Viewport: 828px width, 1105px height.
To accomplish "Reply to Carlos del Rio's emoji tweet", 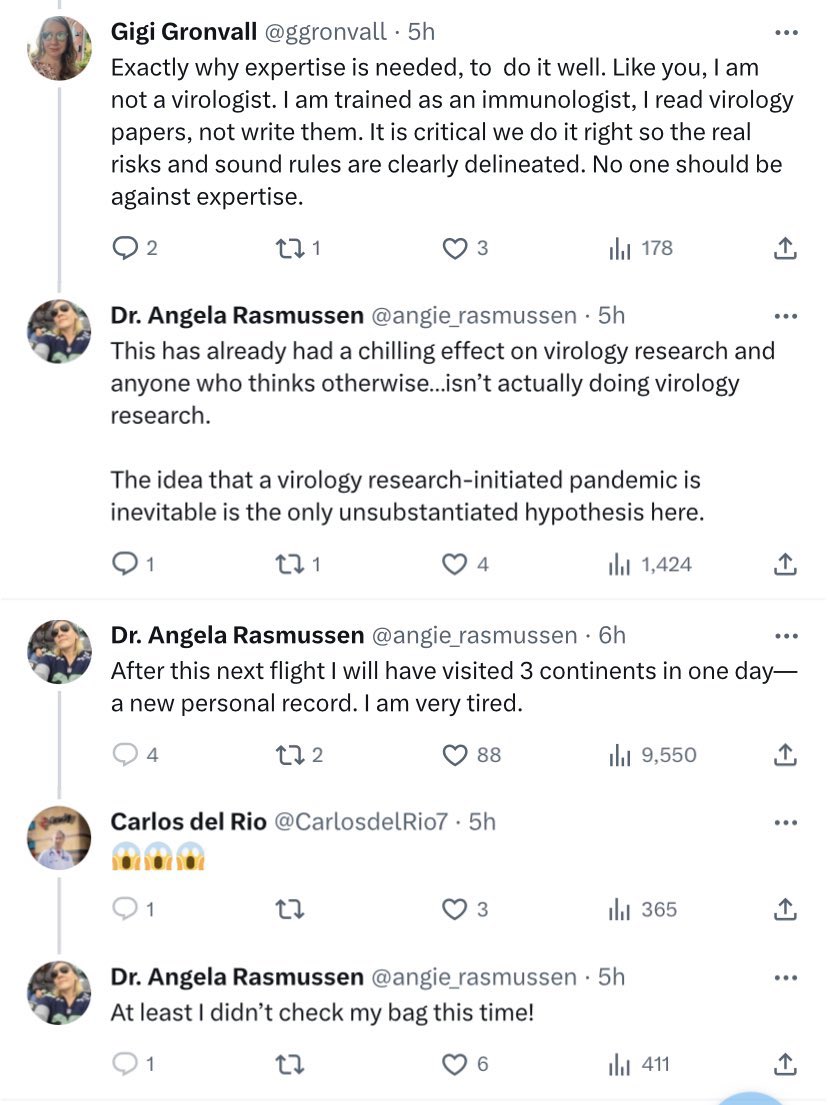I will click(x=123, y=909).
